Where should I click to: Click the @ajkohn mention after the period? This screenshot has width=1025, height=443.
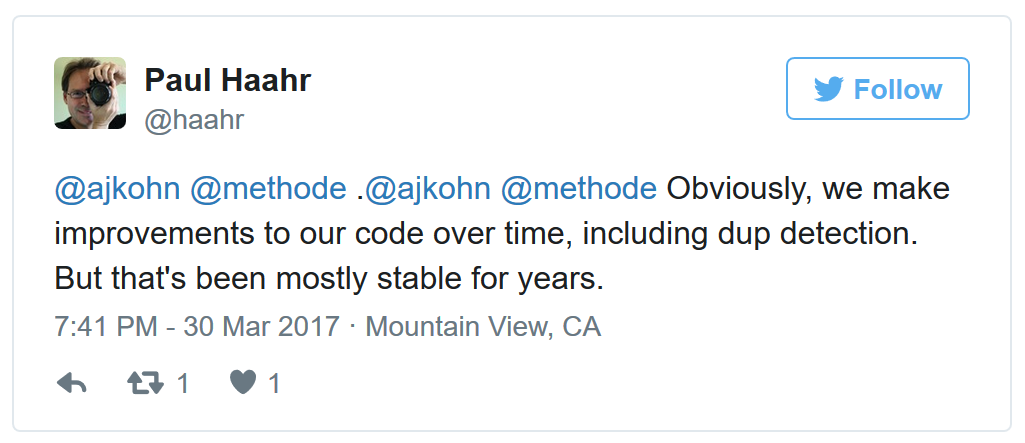tap(426, 189)
